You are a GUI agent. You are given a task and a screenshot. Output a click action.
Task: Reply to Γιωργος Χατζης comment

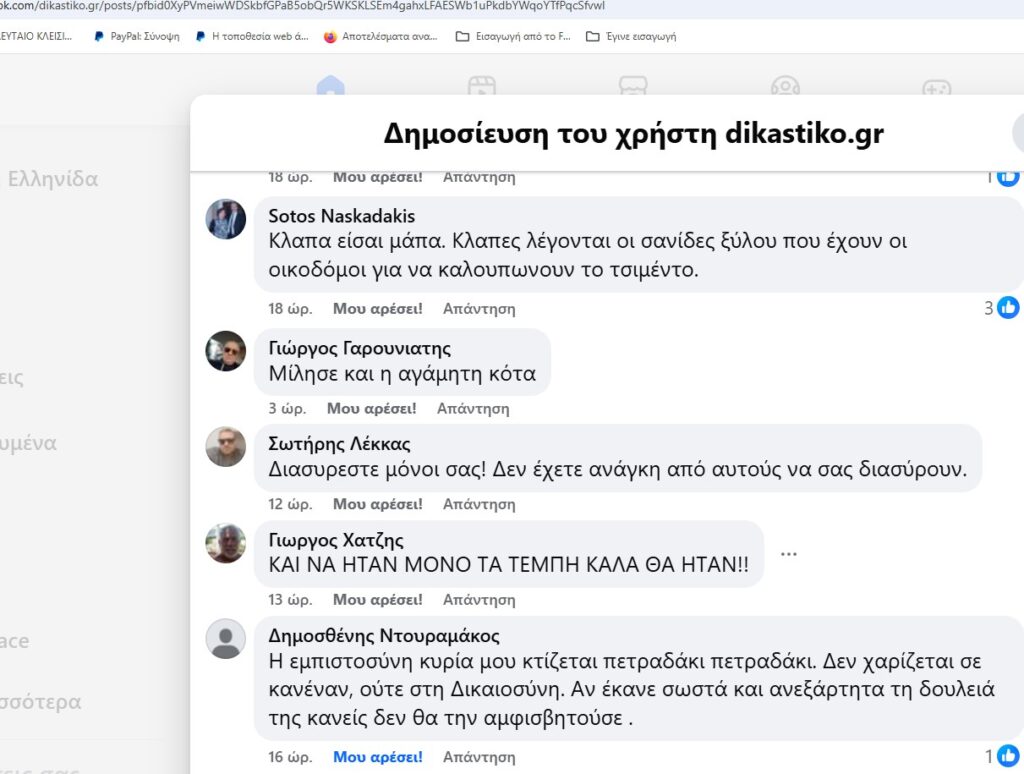479,599
